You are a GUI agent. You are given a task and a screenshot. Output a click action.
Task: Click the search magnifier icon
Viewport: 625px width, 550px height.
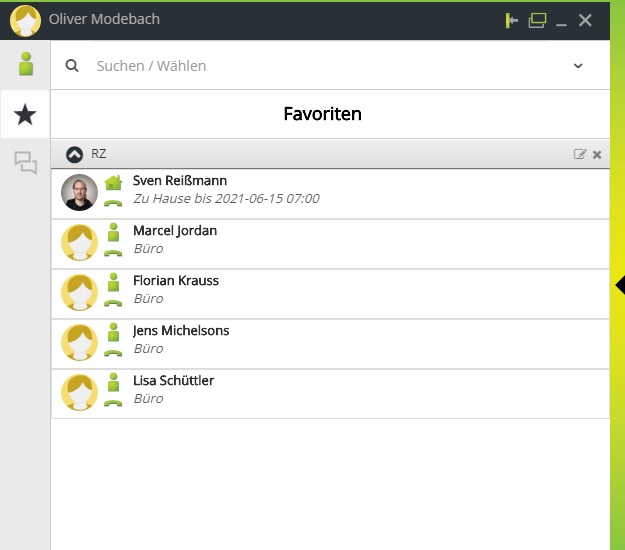pyautogui.click(x=72, y=66)
